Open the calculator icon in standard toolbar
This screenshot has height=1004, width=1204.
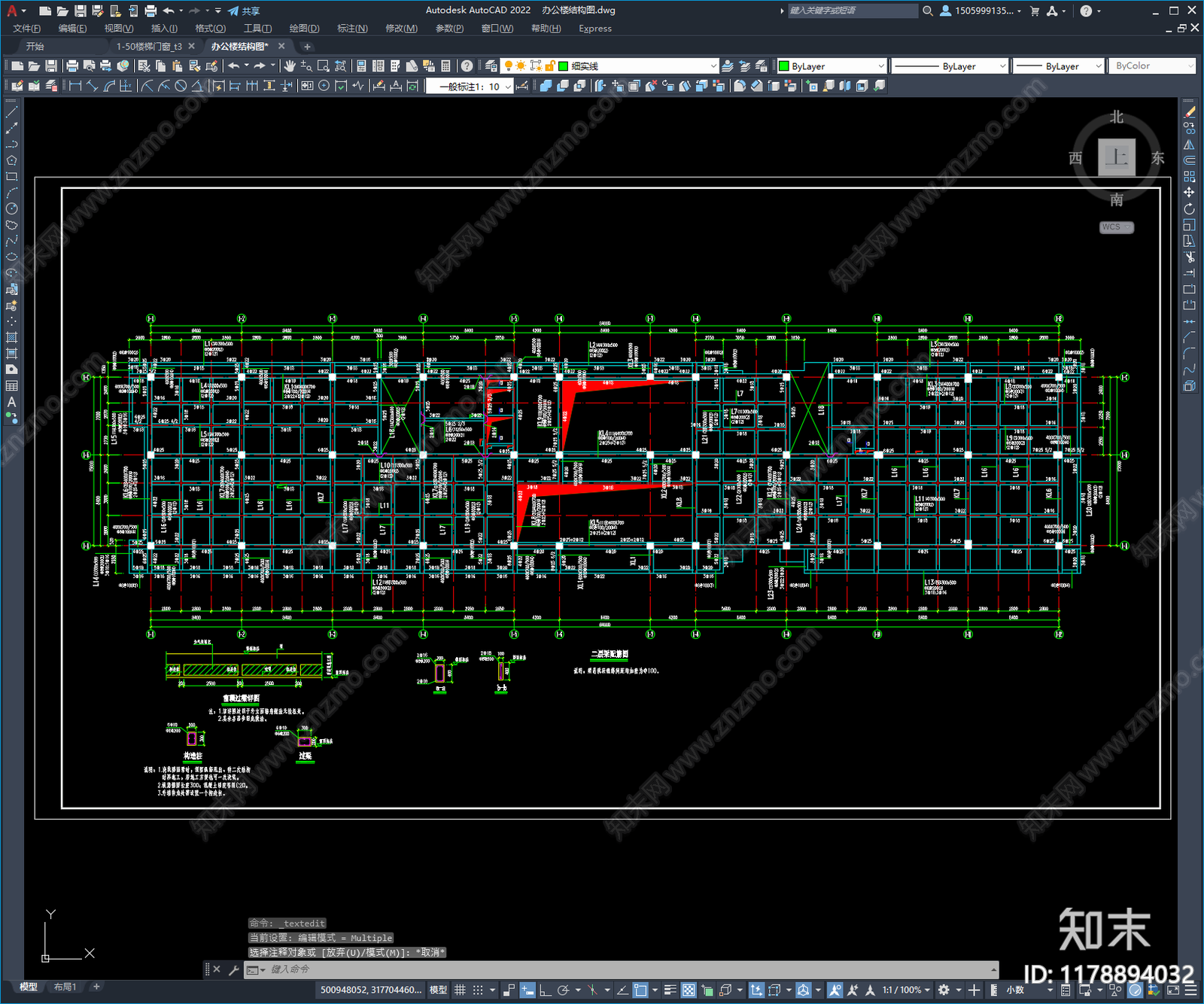pos(445,66)
